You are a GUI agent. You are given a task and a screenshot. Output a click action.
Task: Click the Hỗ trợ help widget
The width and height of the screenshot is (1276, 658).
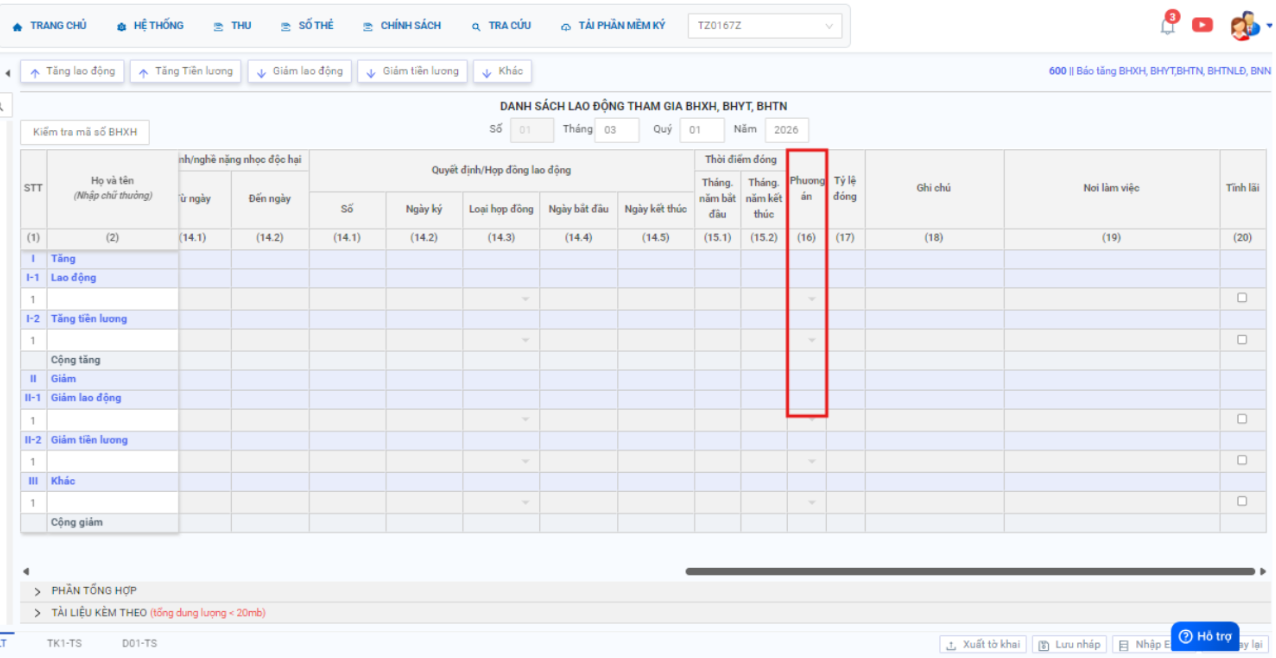[1205, 636]
